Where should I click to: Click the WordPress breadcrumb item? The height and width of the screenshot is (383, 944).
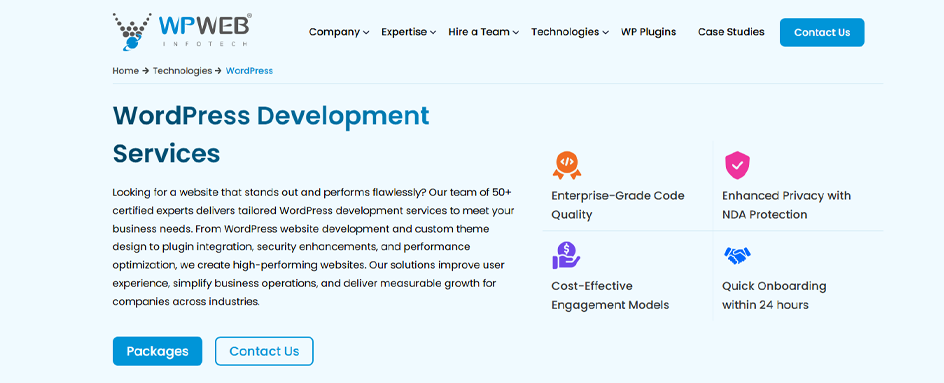coord(249,70)
